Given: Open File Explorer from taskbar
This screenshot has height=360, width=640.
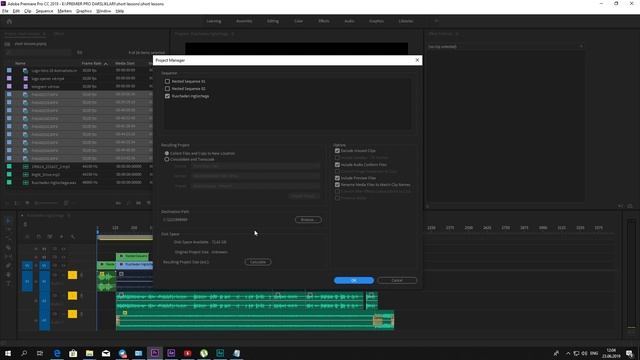Looking at the screenshot, I should [89, 353].
